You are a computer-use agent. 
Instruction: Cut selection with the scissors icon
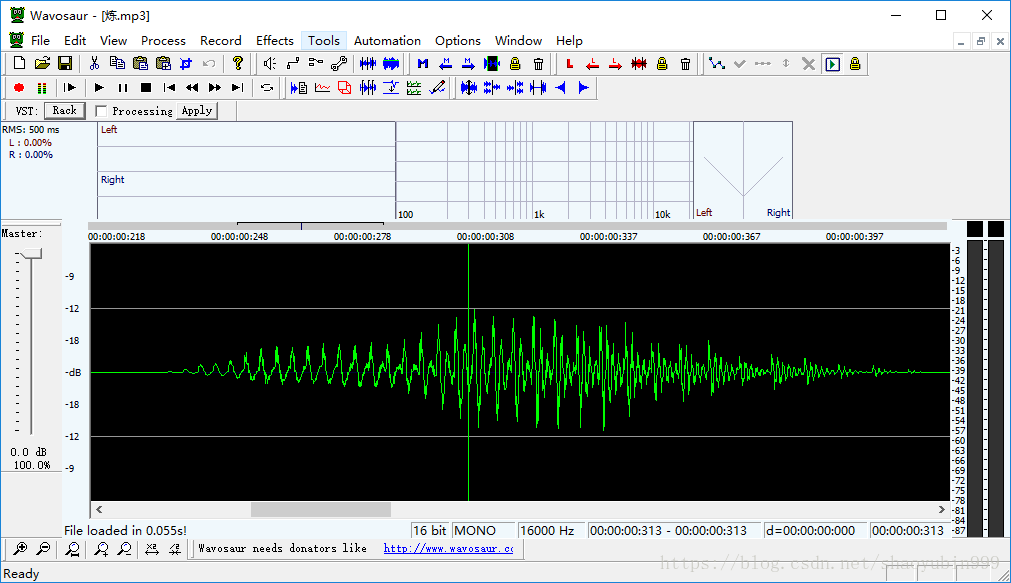pos(94,63)
